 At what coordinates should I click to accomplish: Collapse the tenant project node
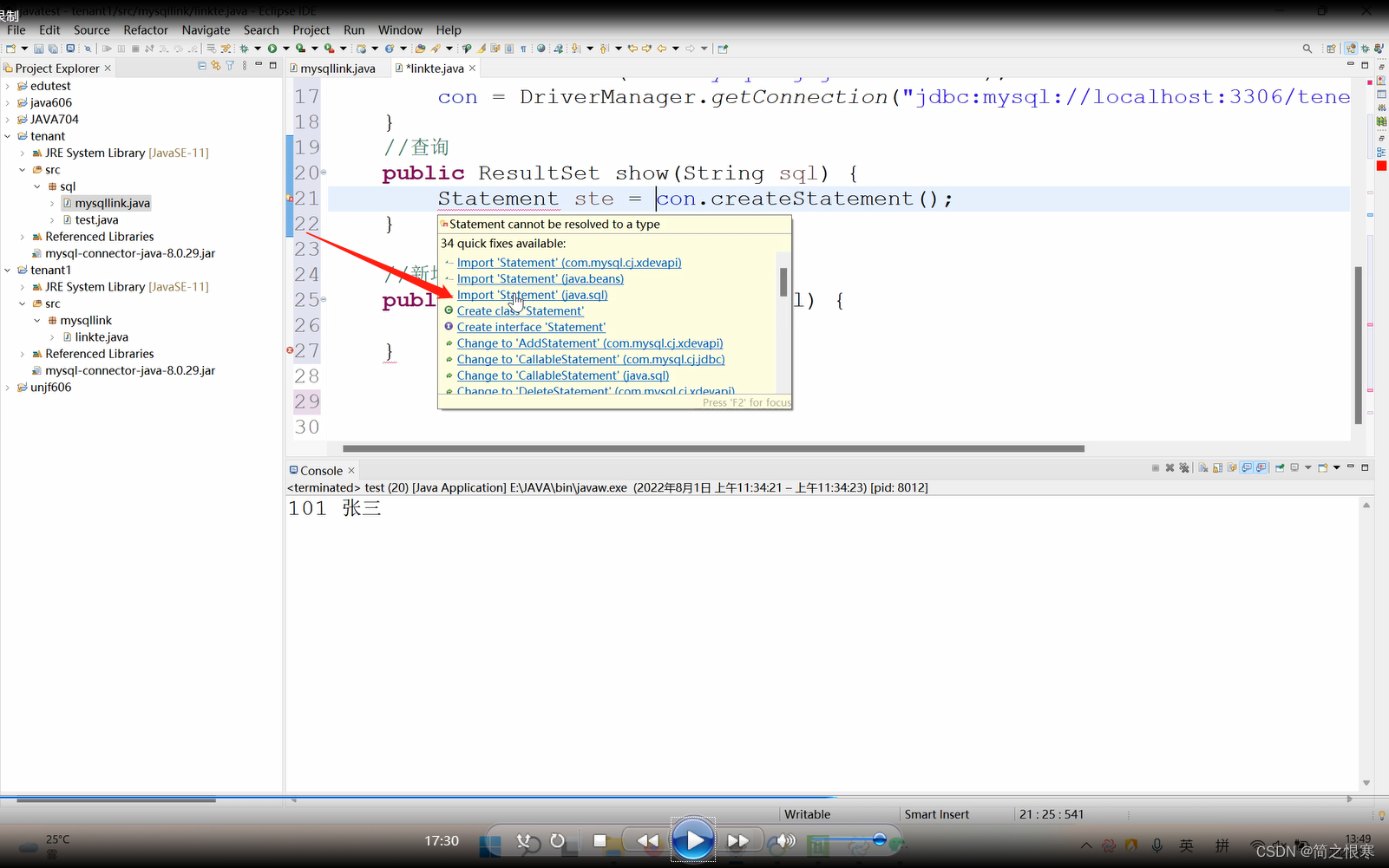click(x=8, y=136)
